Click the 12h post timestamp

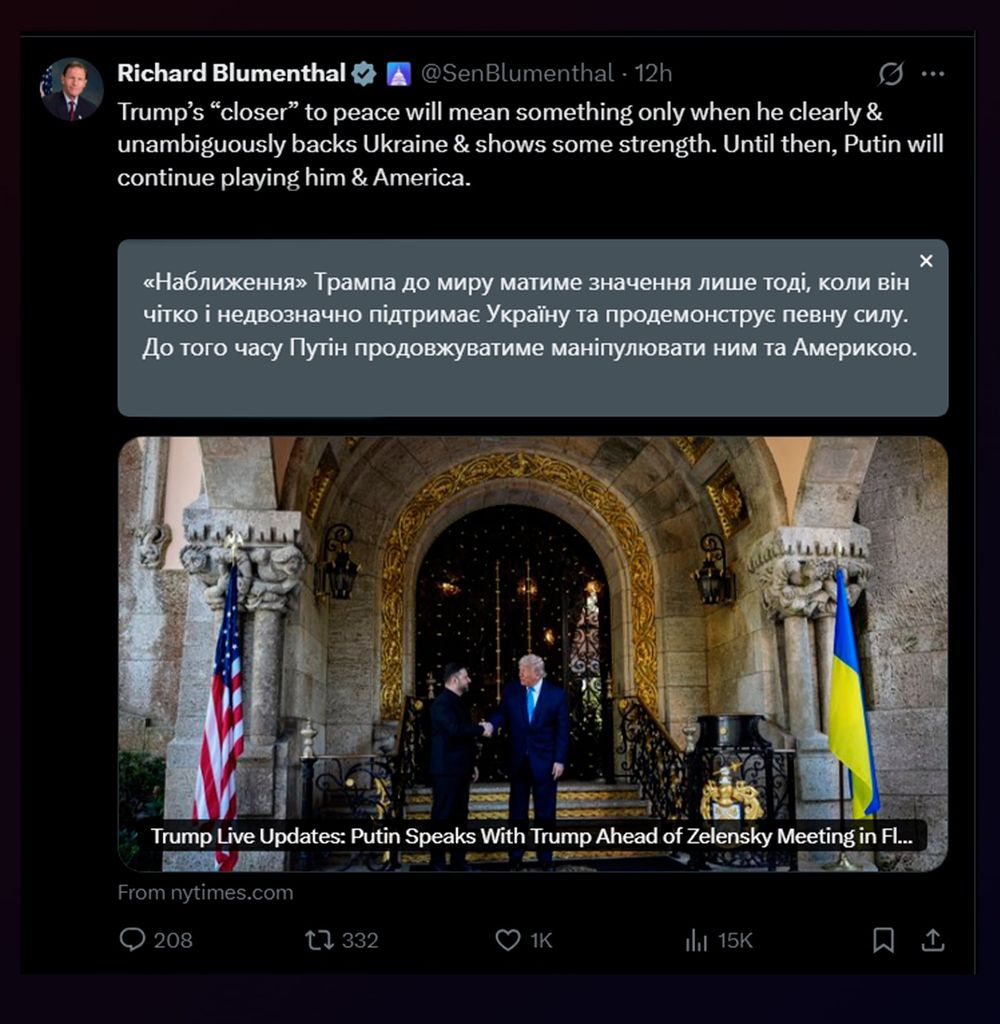point(654,73)
